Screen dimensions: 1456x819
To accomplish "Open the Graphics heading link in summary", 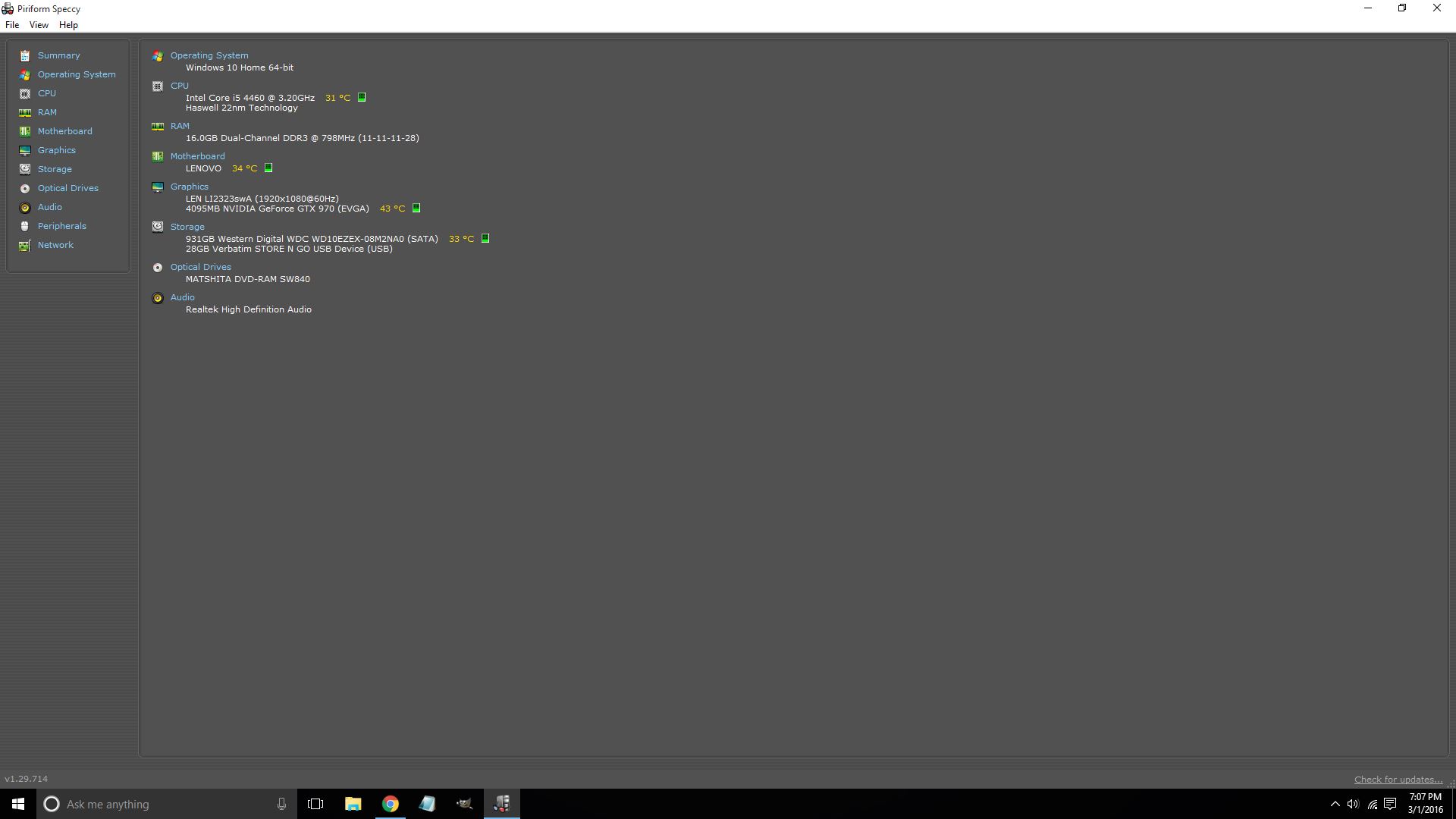I will [189, 187].
